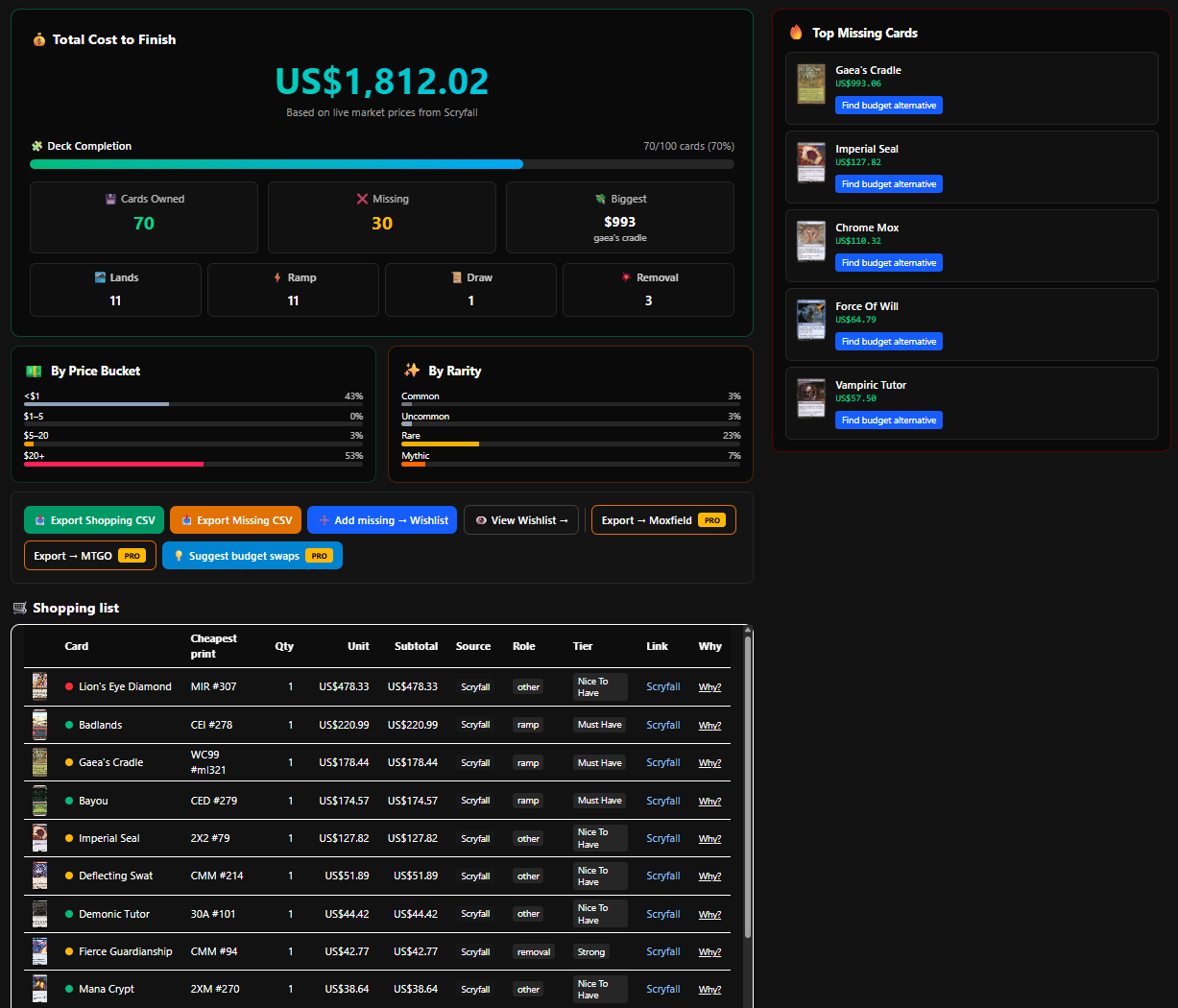The width and height of the screenshot is (1178, 1008).
Task: Open the Scryfall link for Bayou
Action: pos(662,801)
